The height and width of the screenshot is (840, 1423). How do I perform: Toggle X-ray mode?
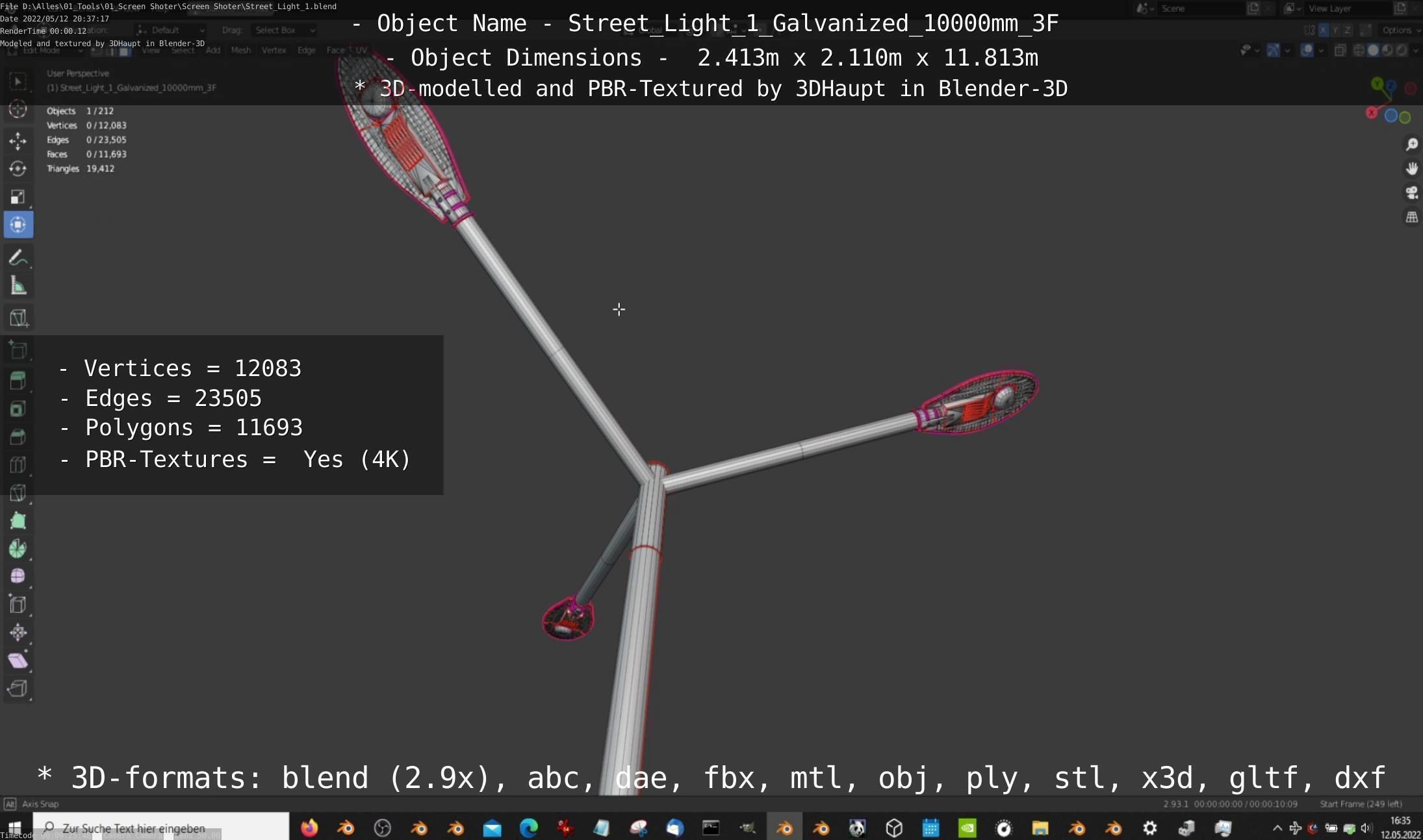[1340, 50]
